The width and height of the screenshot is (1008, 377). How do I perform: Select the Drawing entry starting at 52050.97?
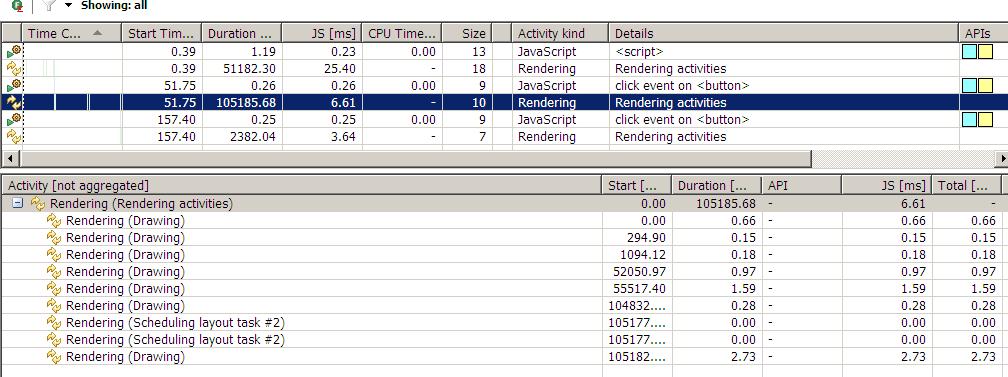[x=503, y=271]
